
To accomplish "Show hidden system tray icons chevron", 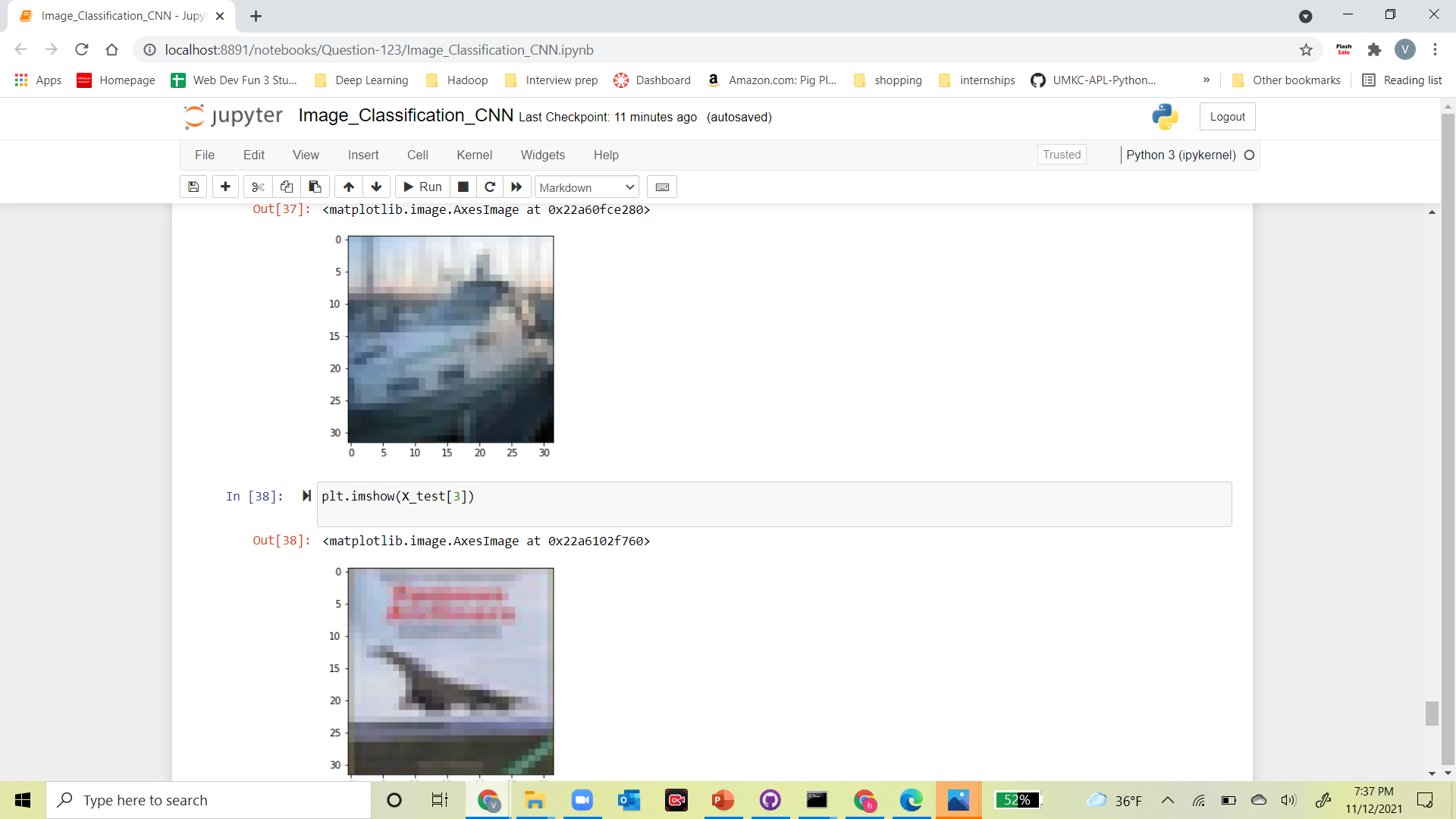I will [x=1168, y=800].
